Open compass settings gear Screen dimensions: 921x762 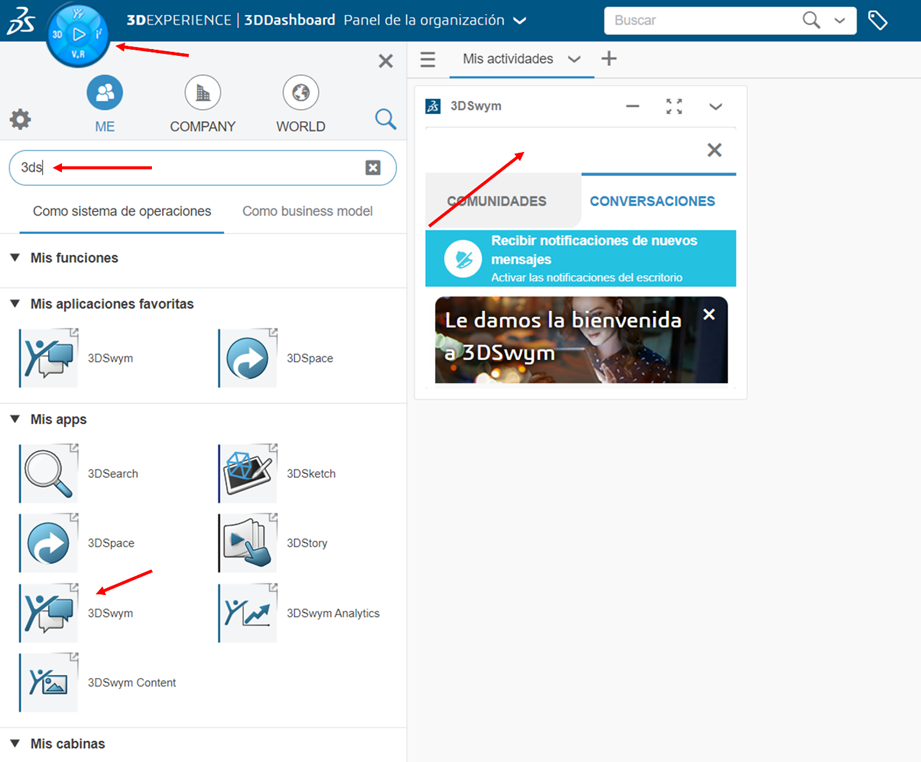(x=20, y=119)
